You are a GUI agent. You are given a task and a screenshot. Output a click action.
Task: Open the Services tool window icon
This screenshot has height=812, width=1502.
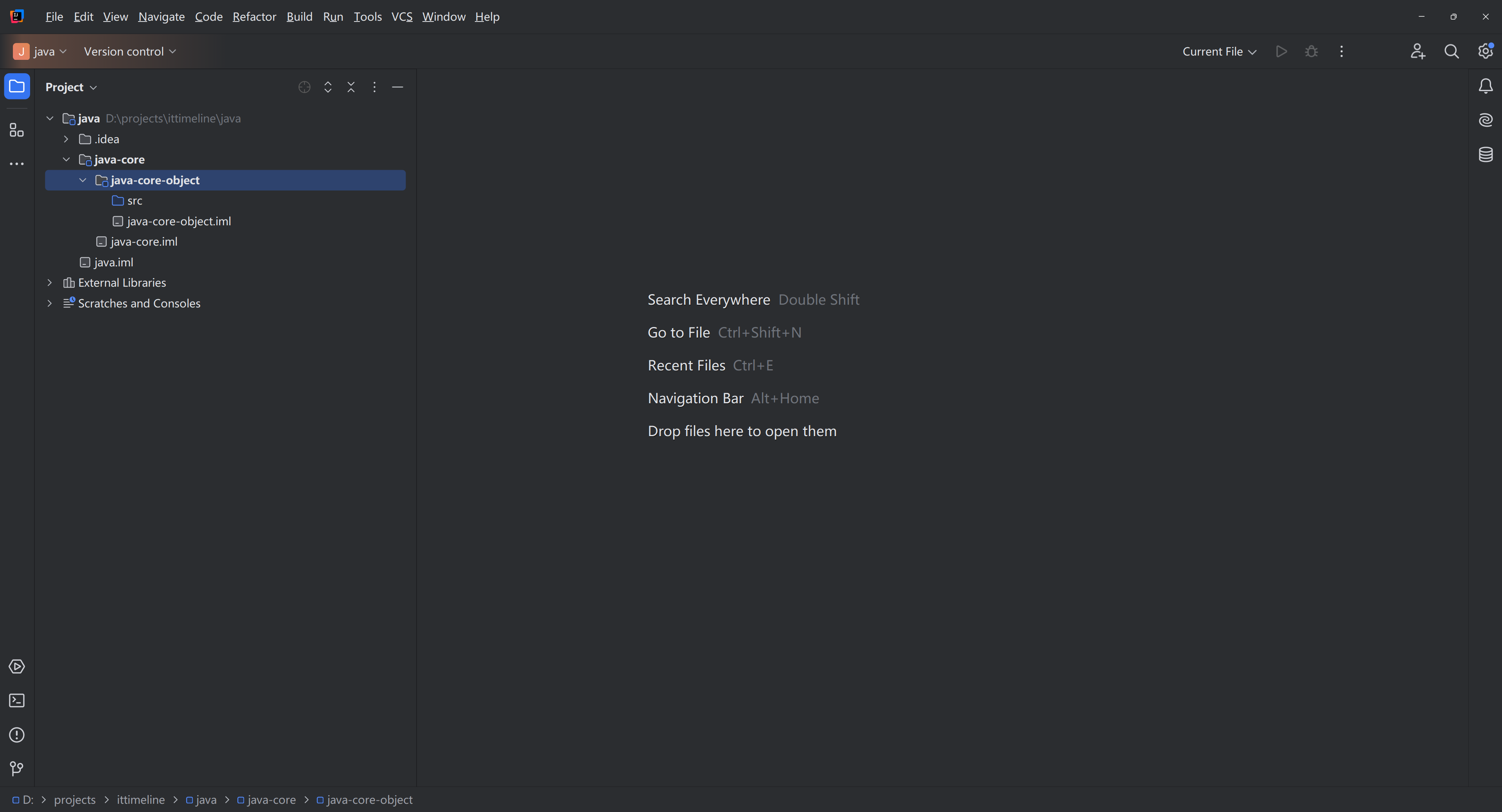coord(16,667)
